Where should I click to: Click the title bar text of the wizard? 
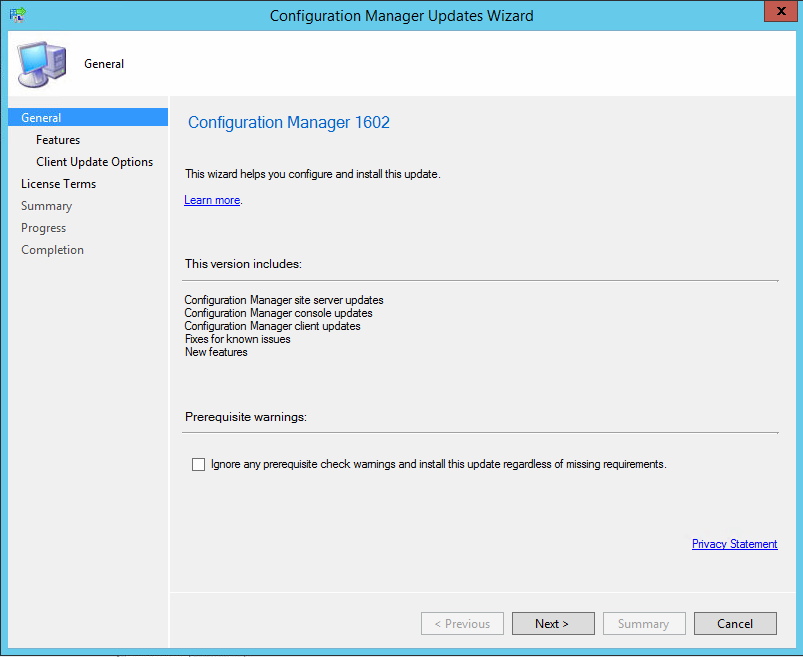coord(401,15)
